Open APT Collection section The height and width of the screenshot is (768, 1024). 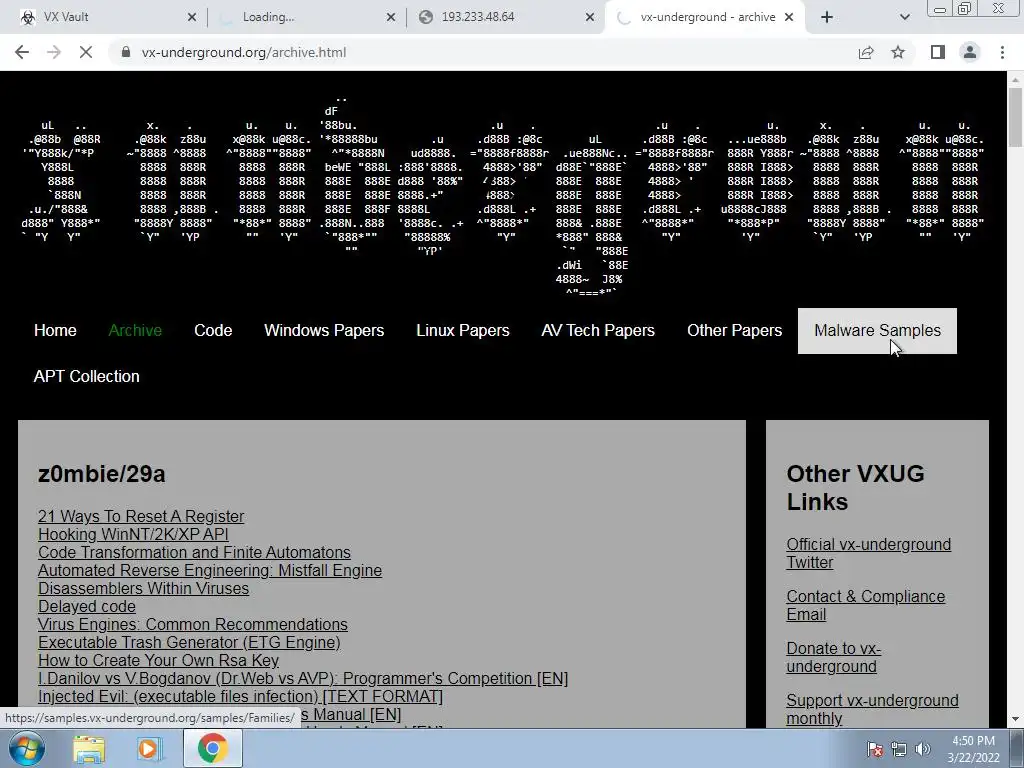(86, 377)
